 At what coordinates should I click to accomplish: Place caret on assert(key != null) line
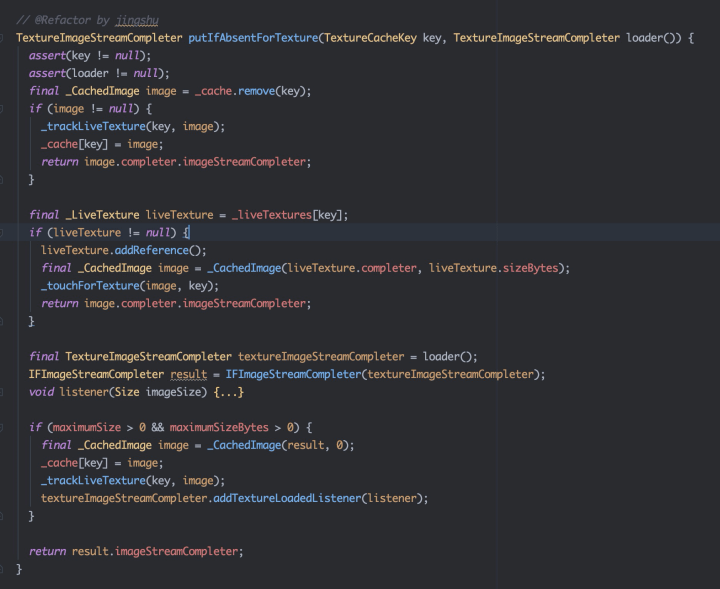[90, 56]
